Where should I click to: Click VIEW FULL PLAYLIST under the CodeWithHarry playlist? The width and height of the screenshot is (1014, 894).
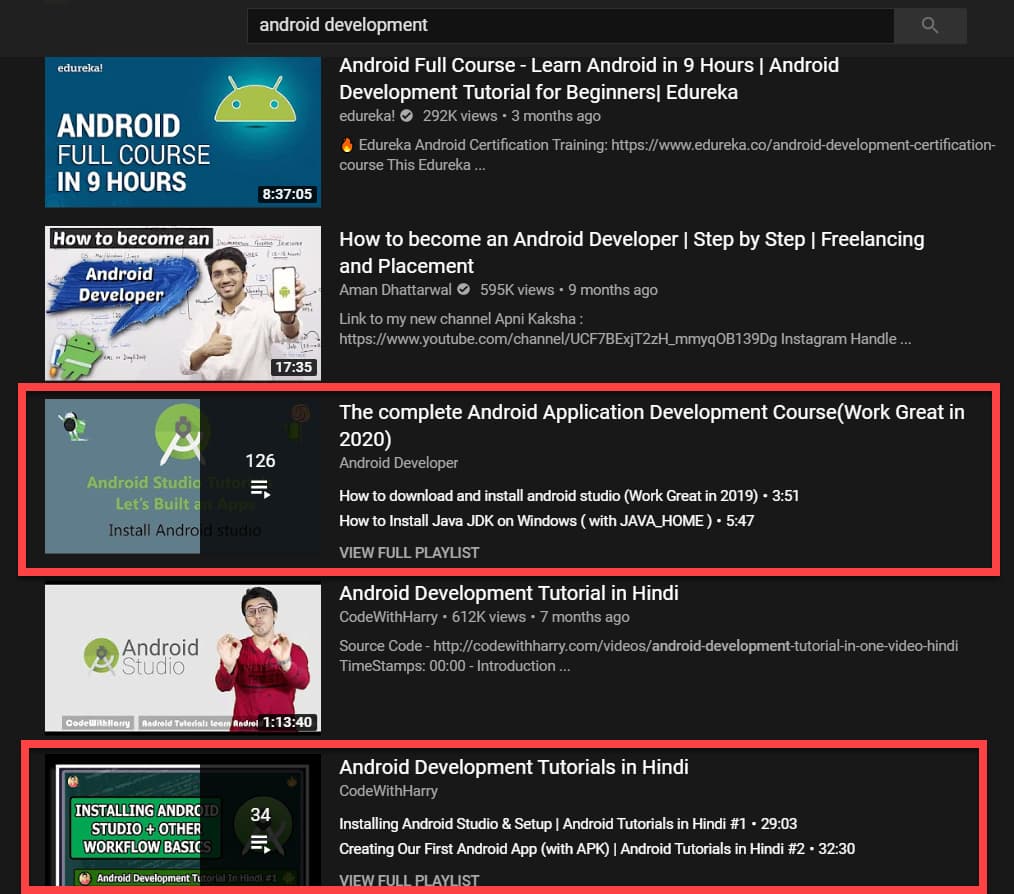click(409, 880)
